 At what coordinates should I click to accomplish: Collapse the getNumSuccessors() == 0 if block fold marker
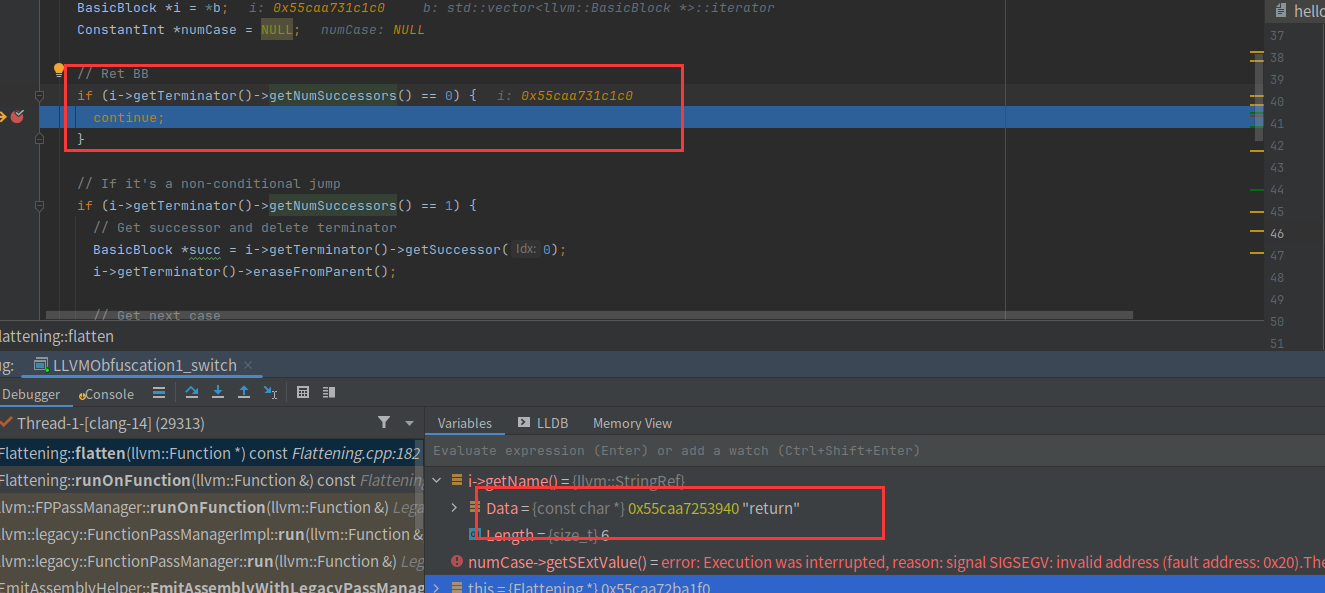click(x=39, y=96)
